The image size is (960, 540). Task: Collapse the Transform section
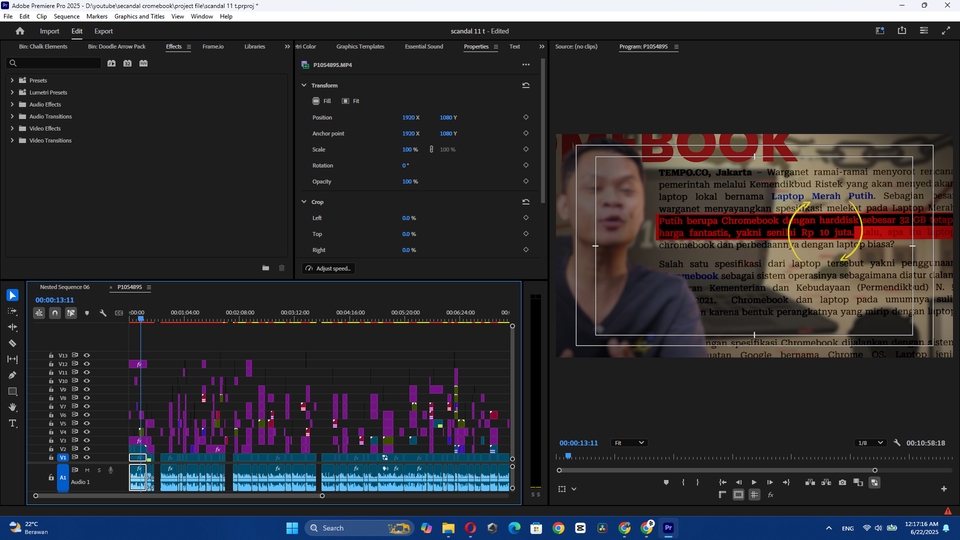point(304,85)
